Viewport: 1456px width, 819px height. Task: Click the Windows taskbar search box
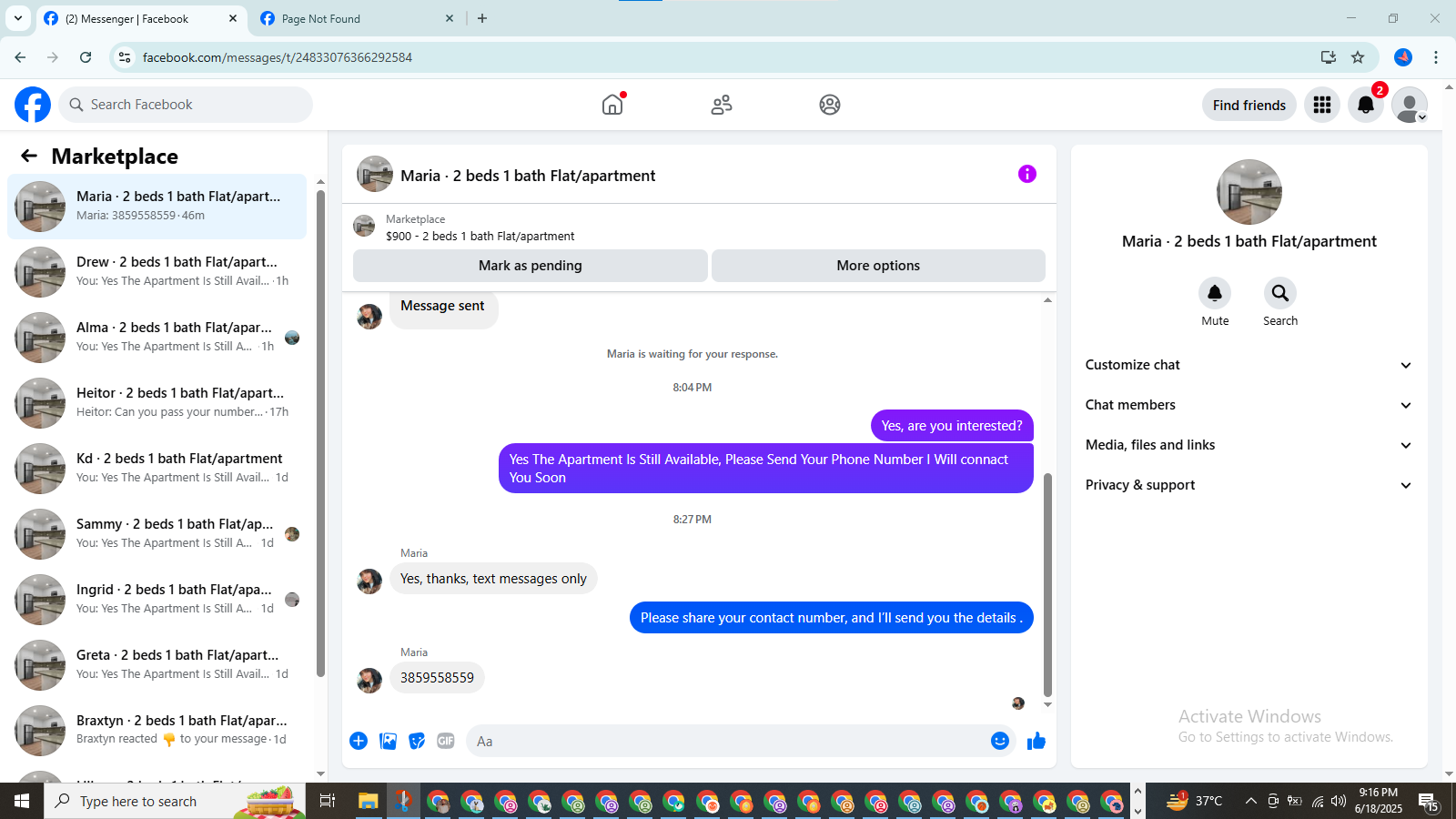tap(175, 801)
